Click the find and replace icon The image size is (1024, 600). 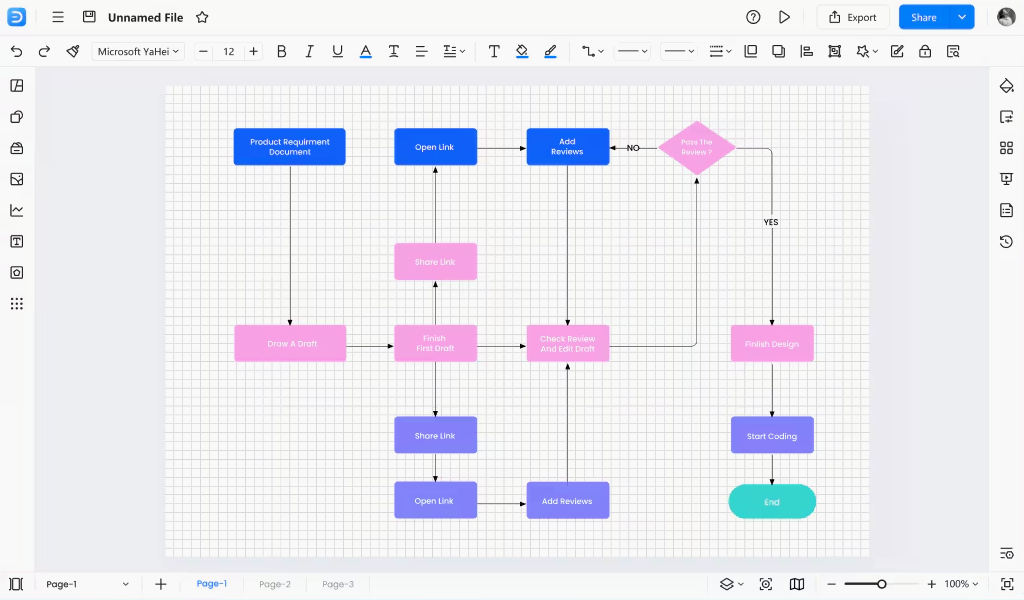[953, 52]
